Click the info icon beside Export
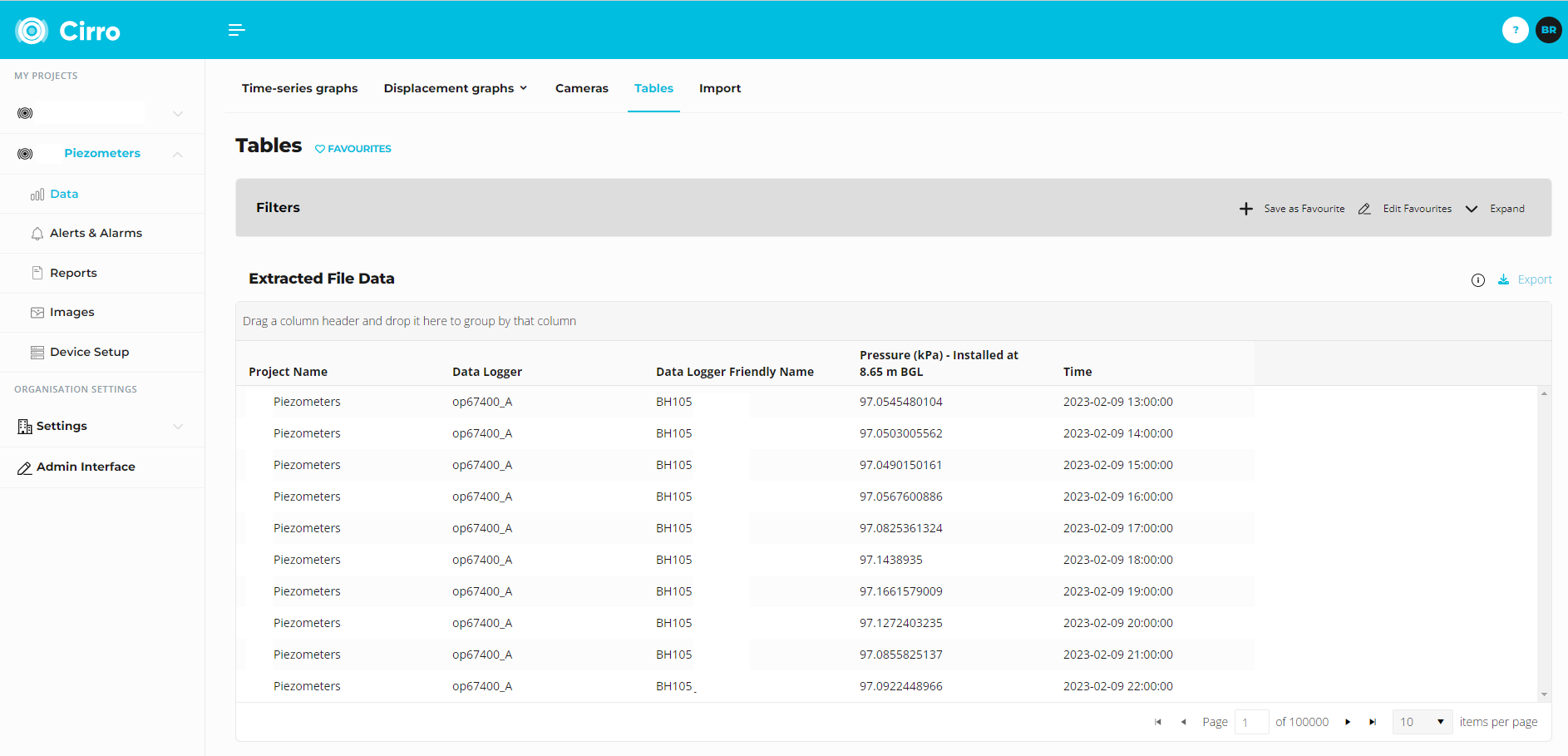This screenshot has height=756, width=1568. click(x=1477, y=280)
